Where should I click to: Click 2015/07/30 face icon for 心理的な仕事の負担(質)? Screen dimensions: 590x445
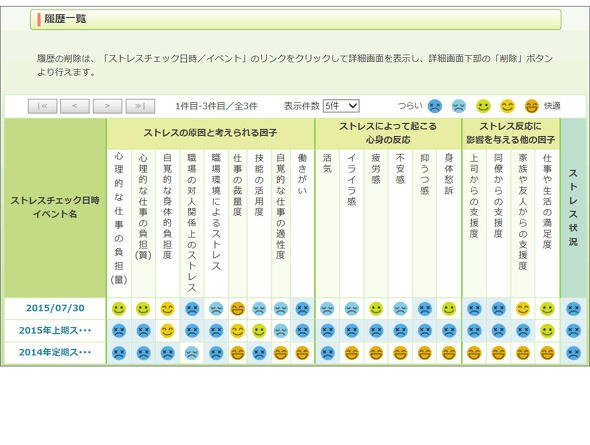(143, 309)
